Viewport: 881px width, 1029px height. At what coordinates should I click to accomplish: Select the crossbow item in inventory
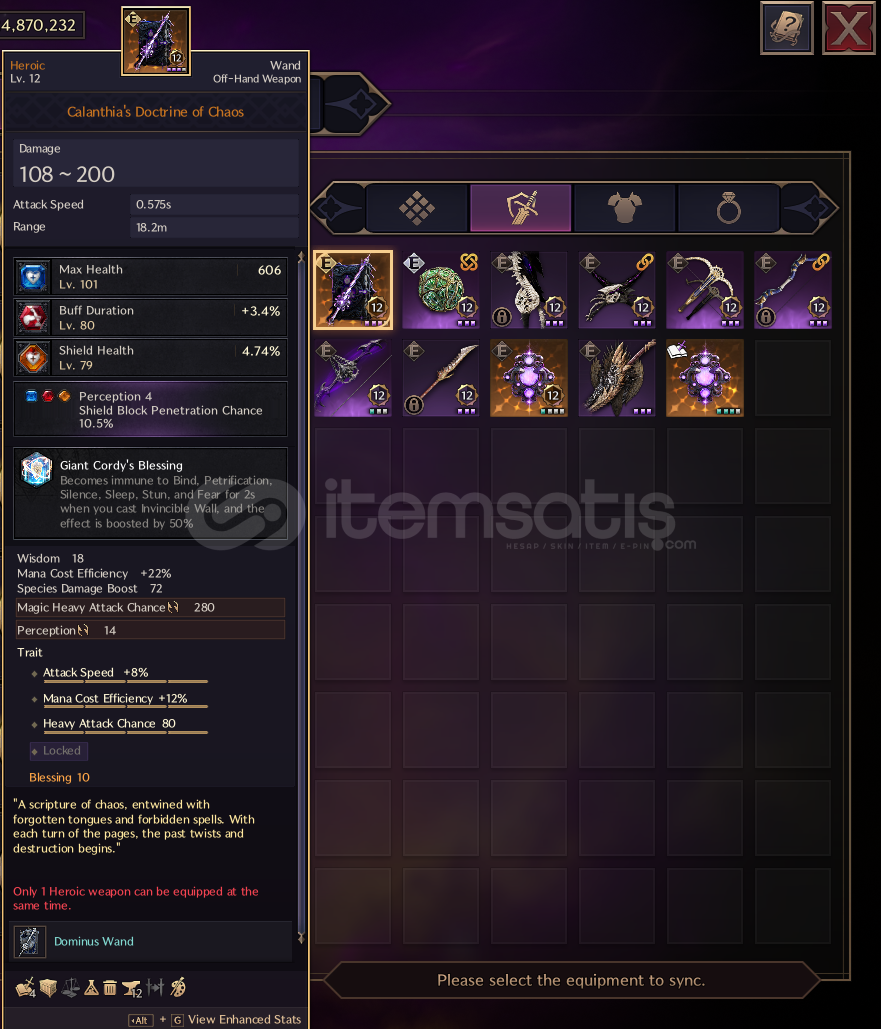click(x=704, y=289)
